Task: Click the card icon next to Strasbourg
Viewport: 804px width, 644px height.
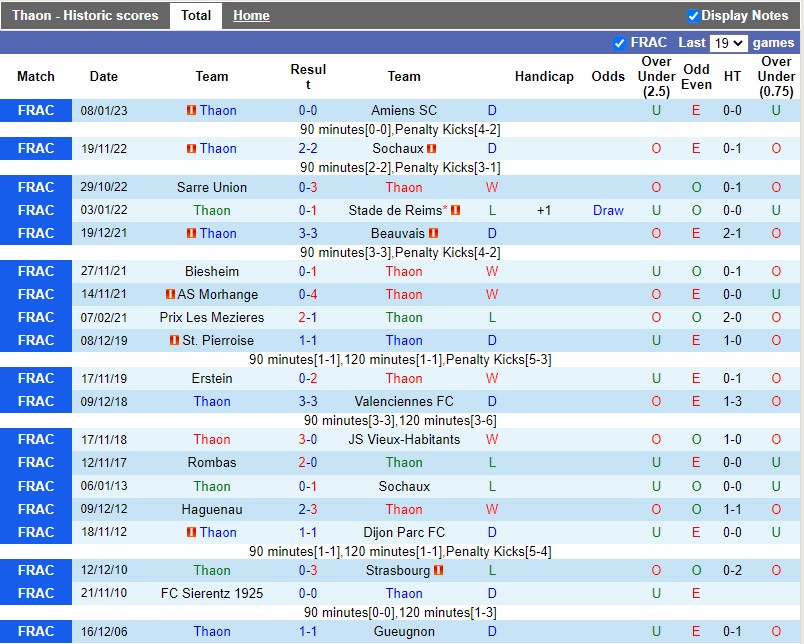Action: pyautogui.click(x=438, y=571)
